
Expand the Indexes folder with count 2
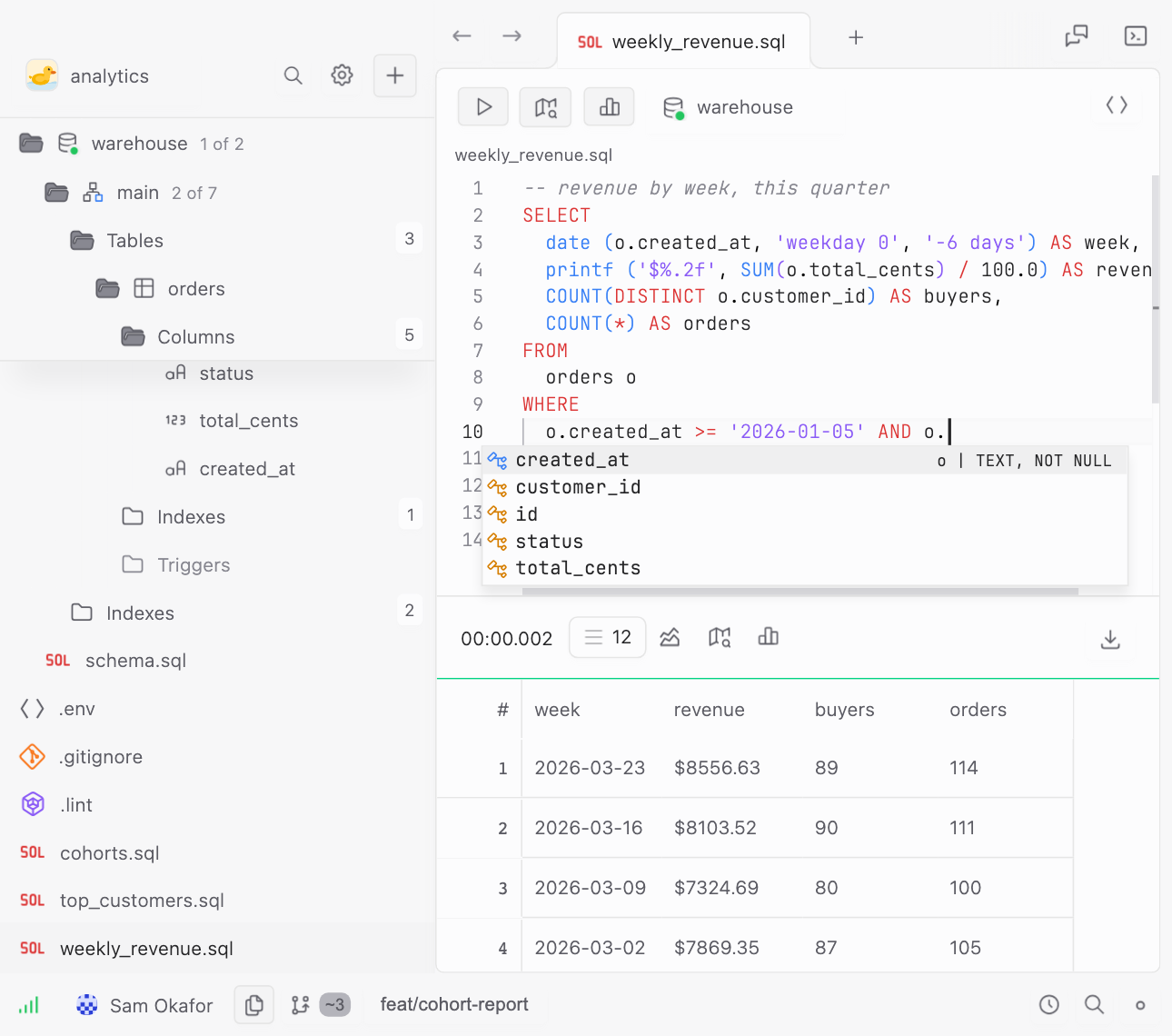coord(218,613)
